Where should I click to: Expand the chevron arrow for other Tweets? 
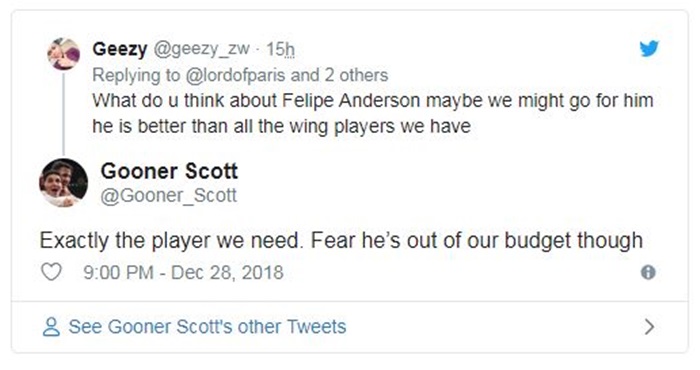point(650,327)
